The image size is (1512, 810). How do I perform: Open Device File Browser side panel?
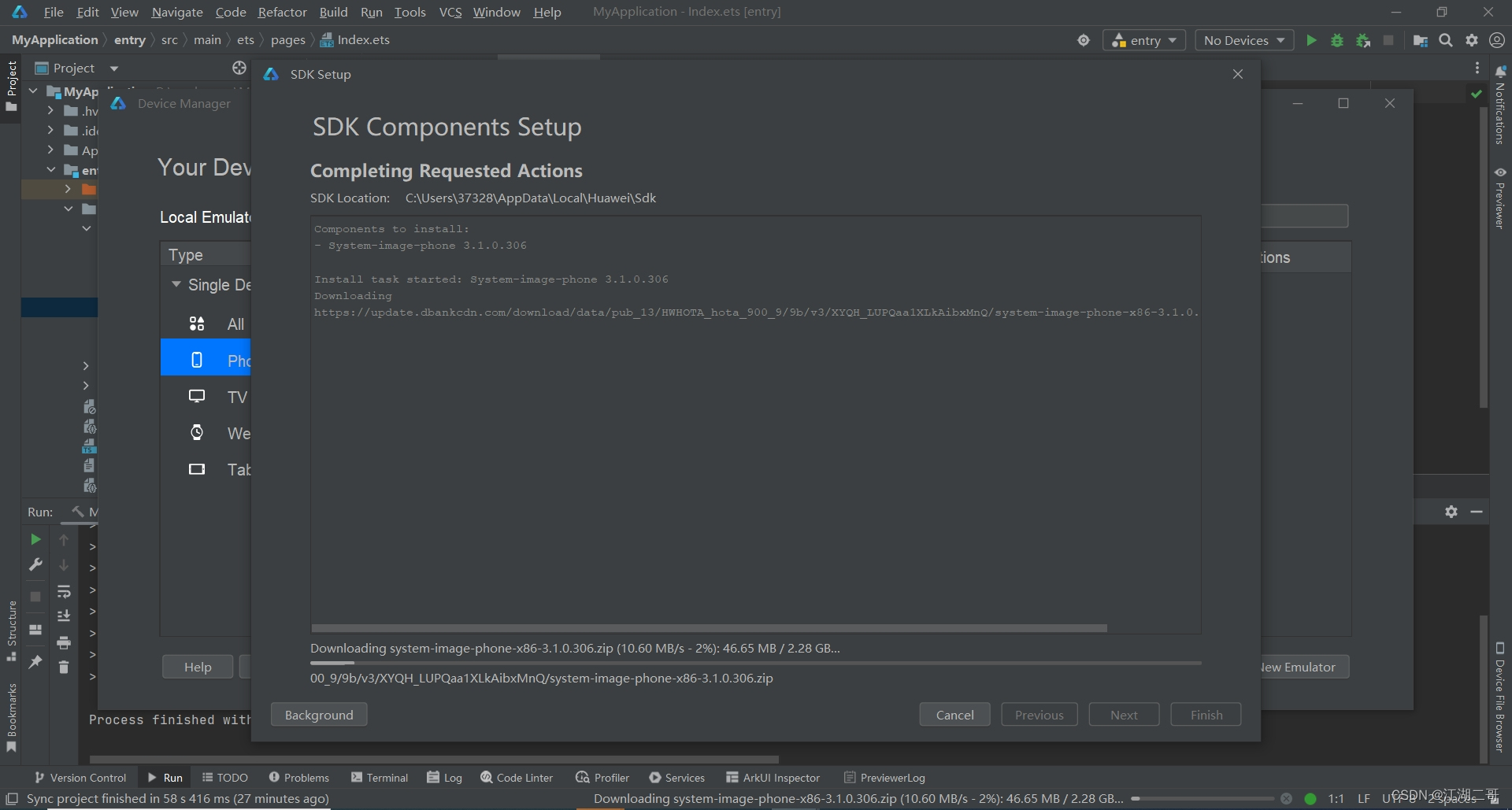(x=1500, y=697)
